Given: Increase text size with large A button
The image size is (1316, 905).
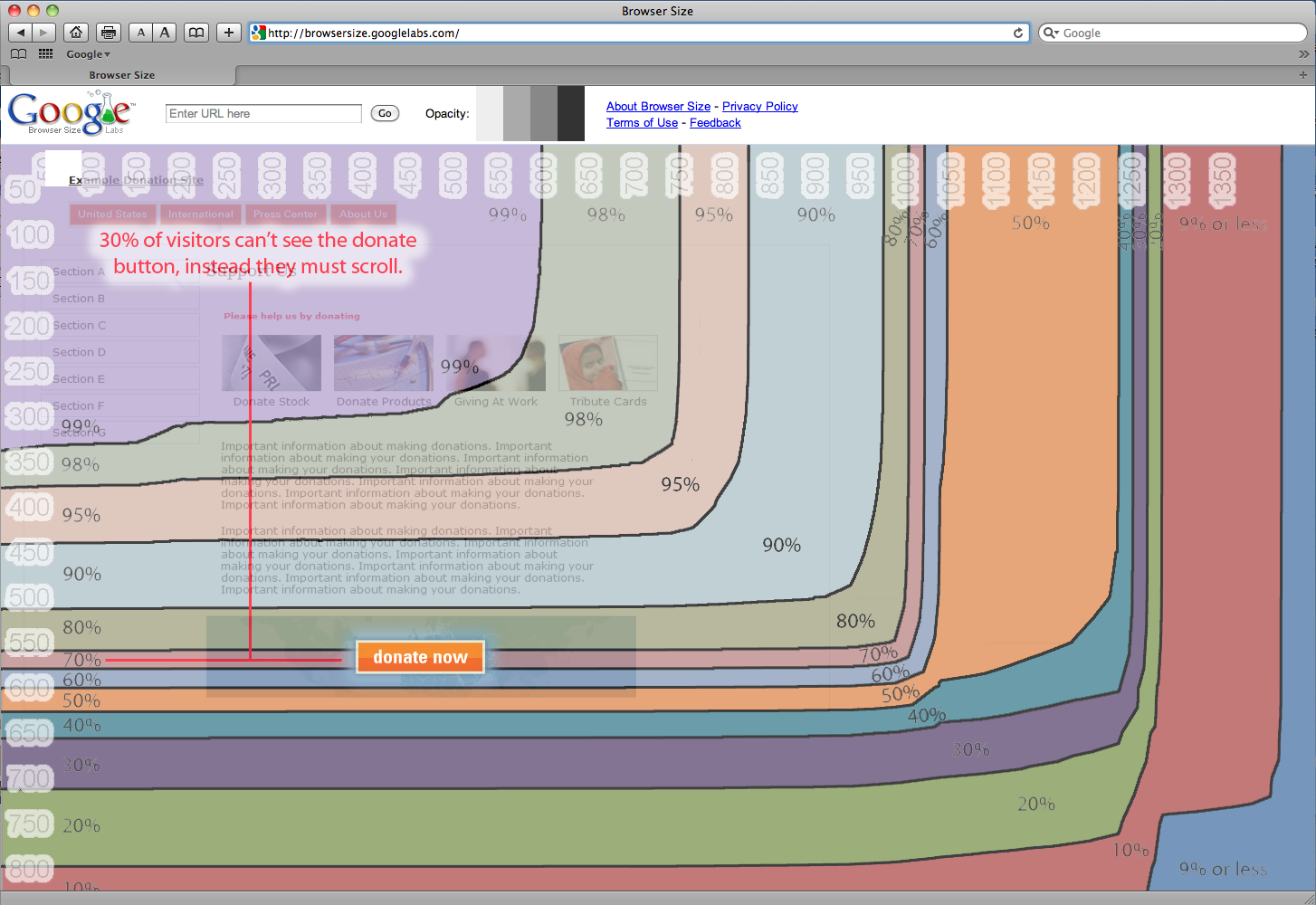Looking at the screenshot, I should 164,33.
